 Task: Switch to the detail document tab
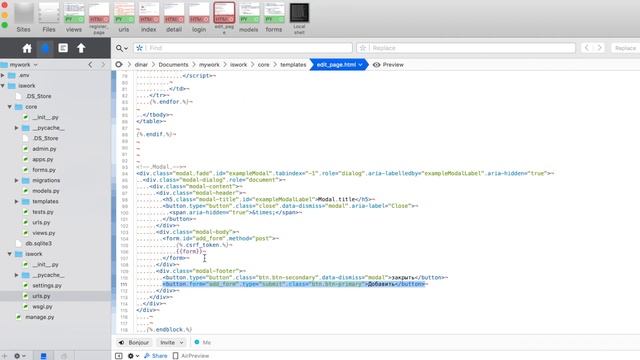(174, 18)
